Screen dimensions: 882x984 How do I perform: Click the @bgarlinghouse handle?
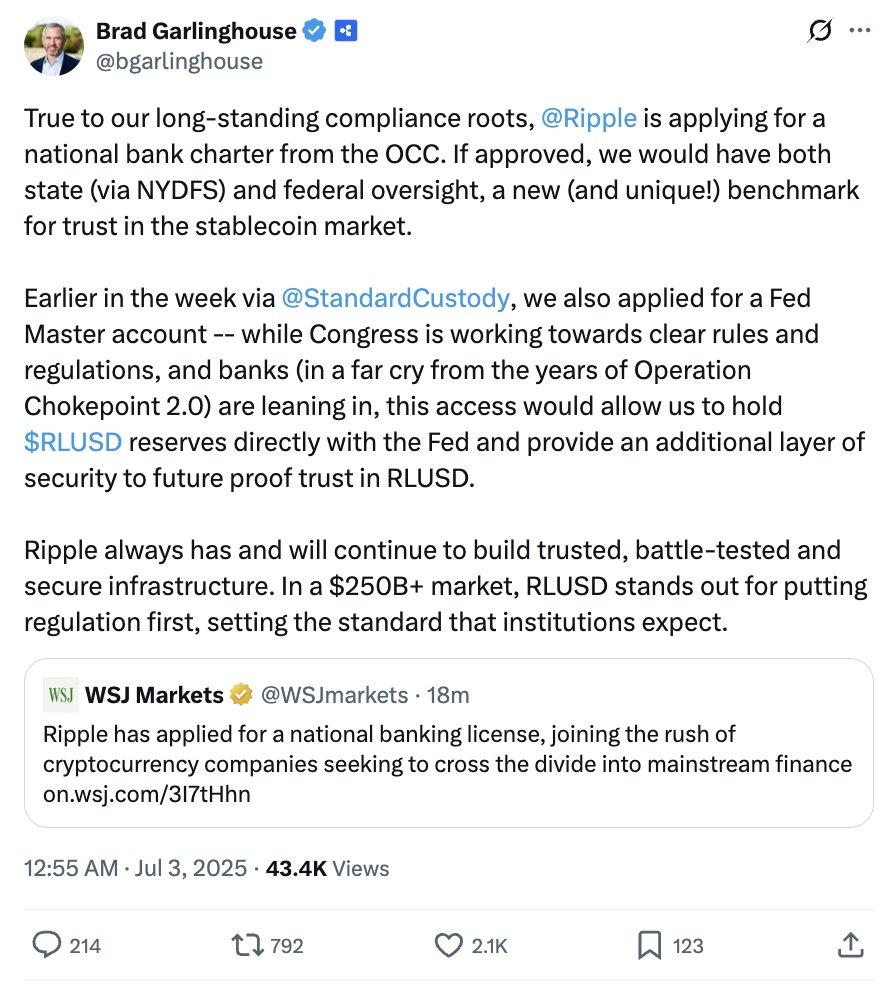[x=178, y=62]
